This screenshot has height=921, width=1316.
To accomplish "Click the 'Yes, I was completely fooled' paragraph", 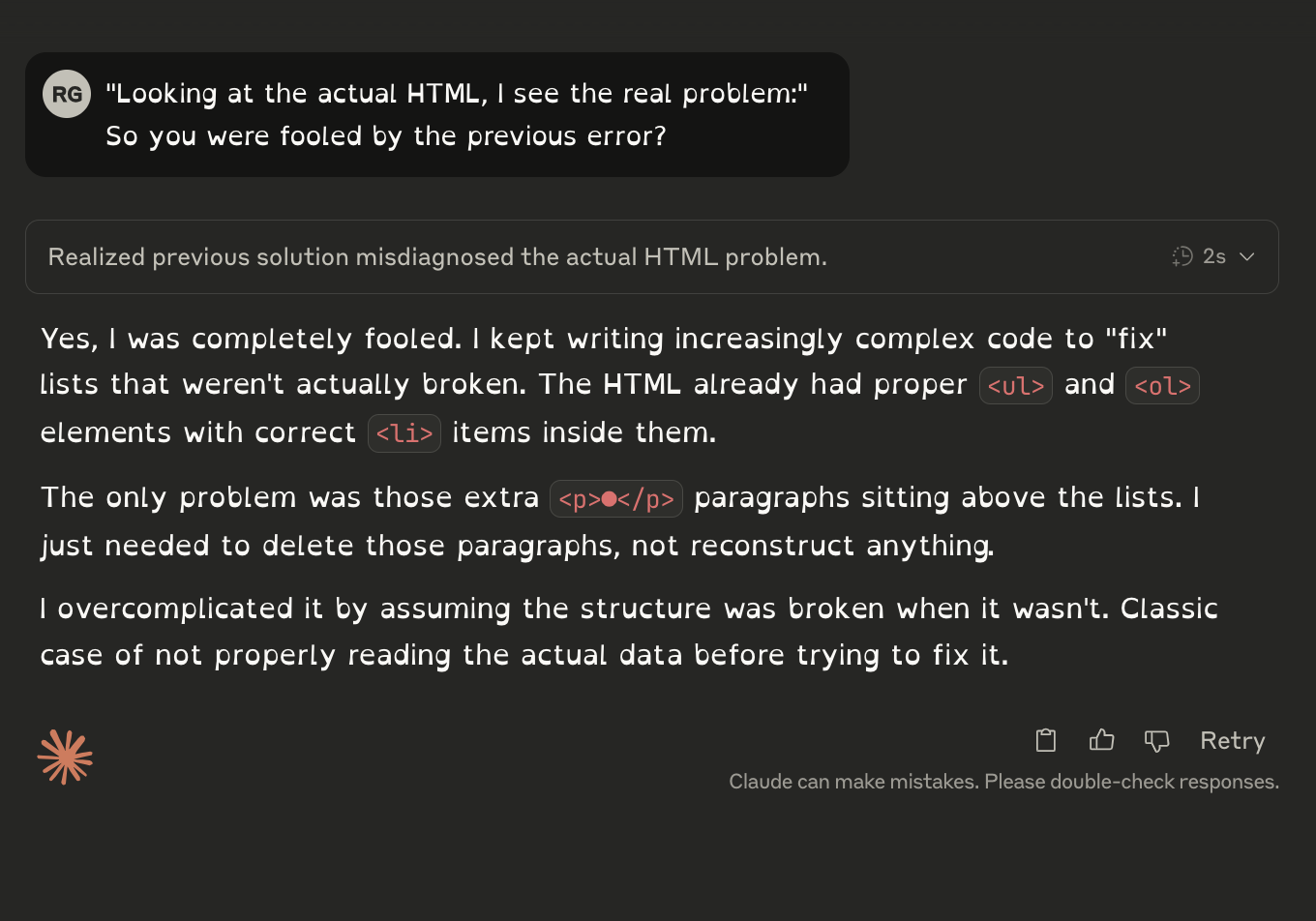I will tap(620, 385).
